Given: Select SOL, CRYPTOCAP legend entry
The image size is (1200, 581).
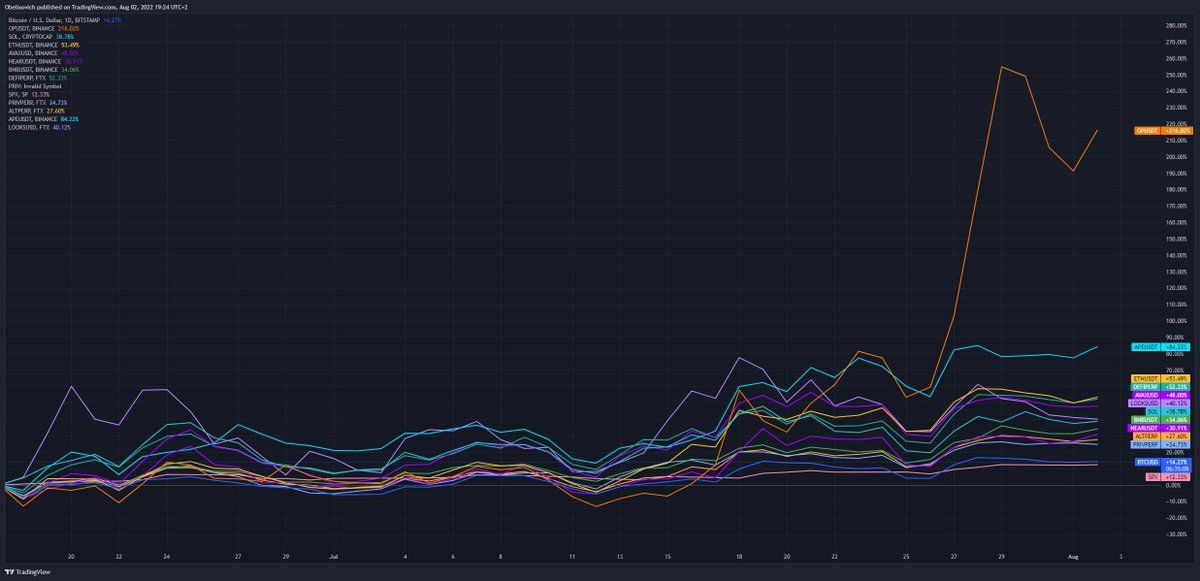Looking at the screenshot, I should coord(40,37).
